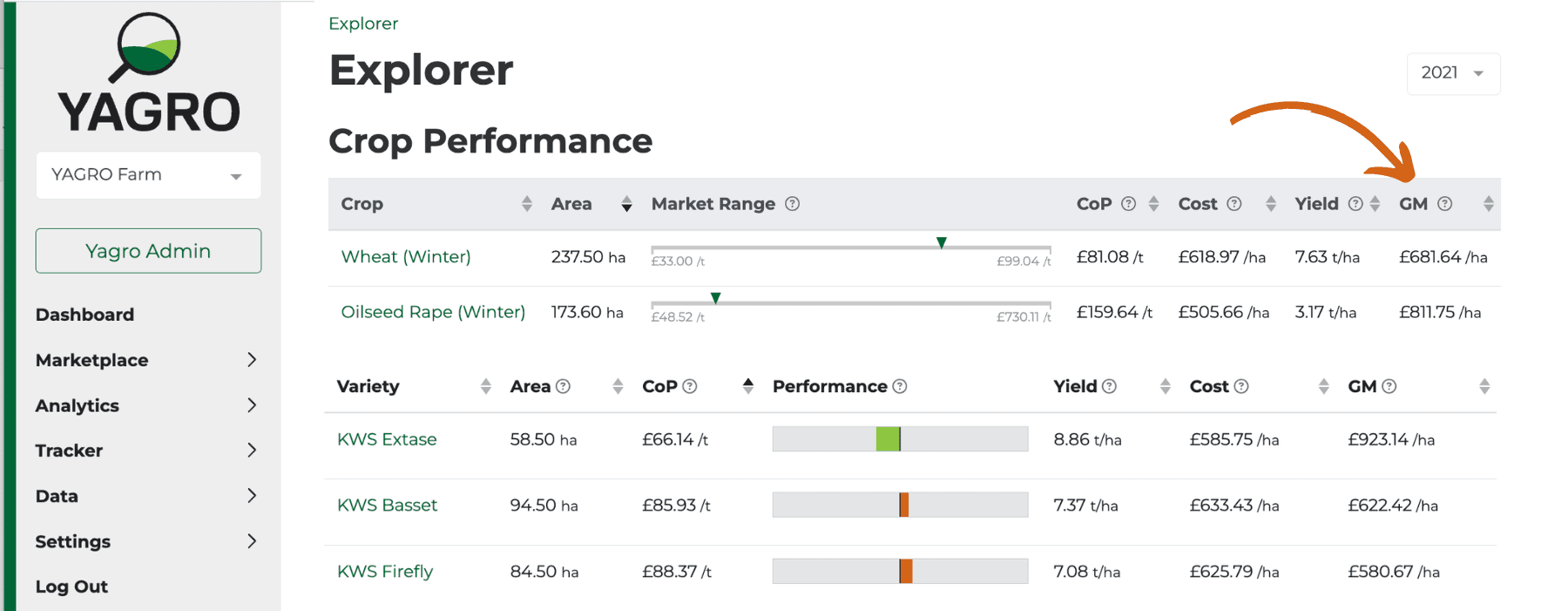Sort variety table by GM
This screenshot has height=611, width=1568.
(1484, 386)
